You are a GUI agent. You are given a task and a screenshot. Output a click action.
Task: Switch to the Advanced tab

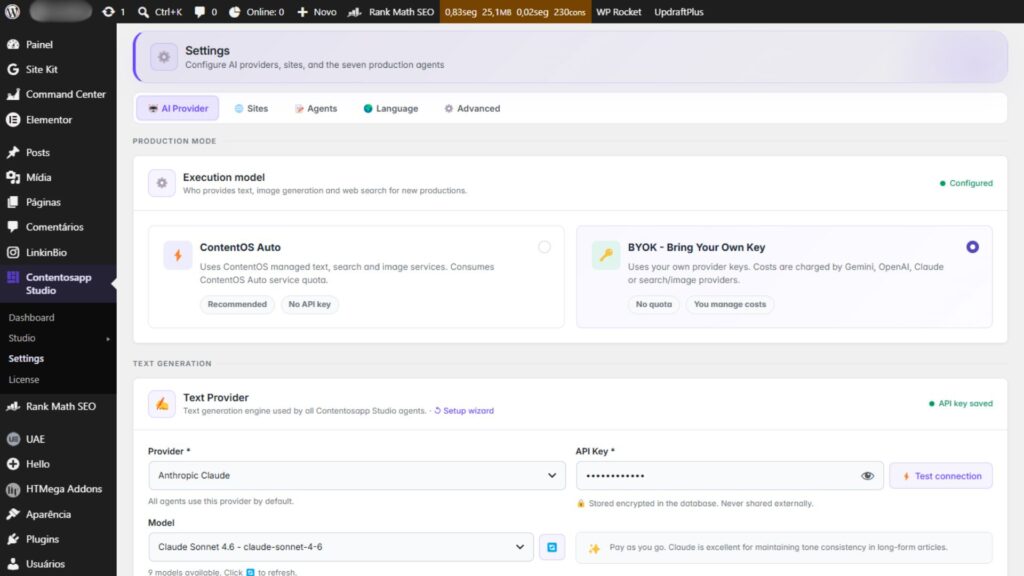pyautogui.click(x=472, y=108)
